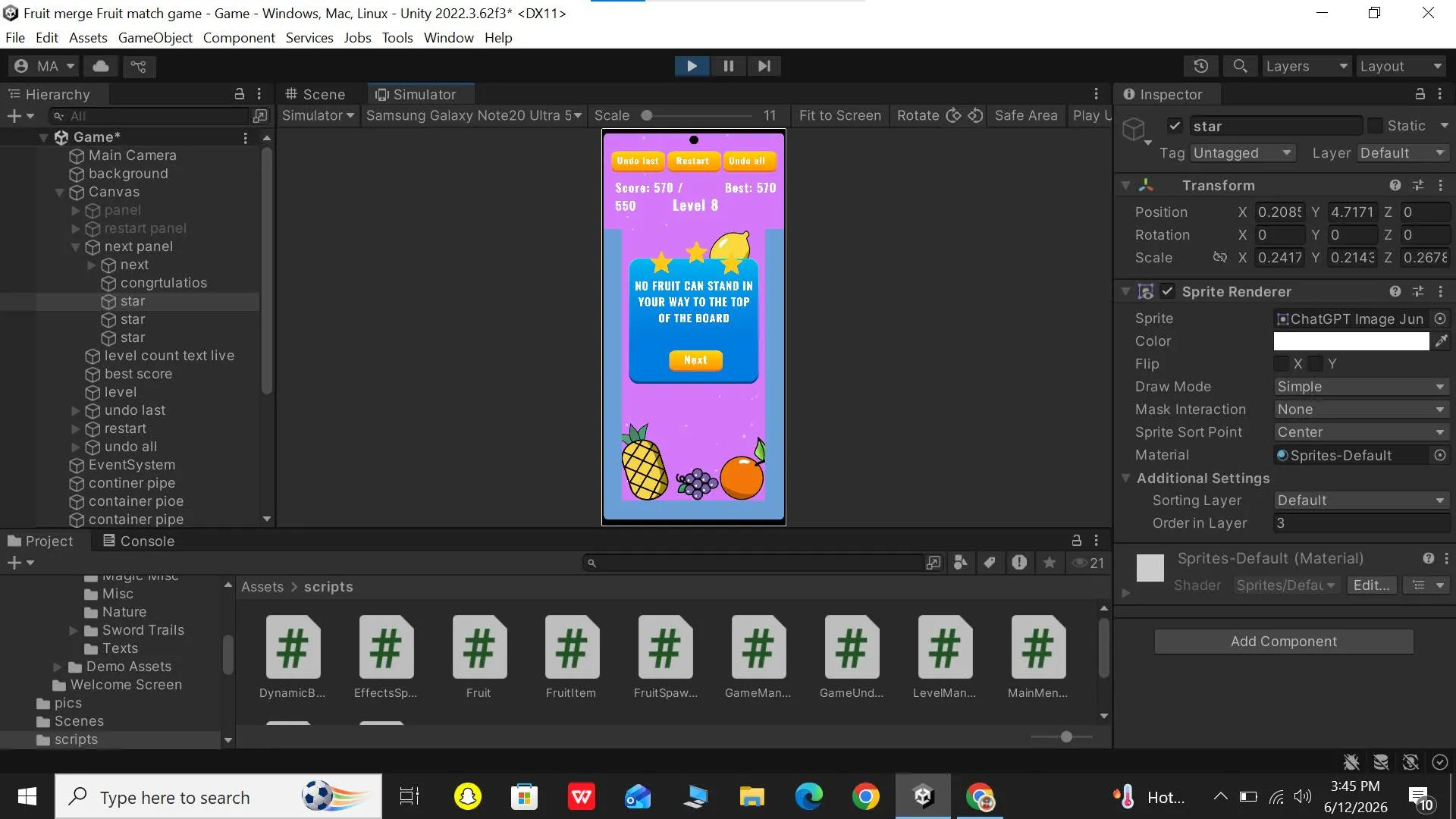
Task: Open the Transform presets icon
Action: click(x=1417, y=185)
